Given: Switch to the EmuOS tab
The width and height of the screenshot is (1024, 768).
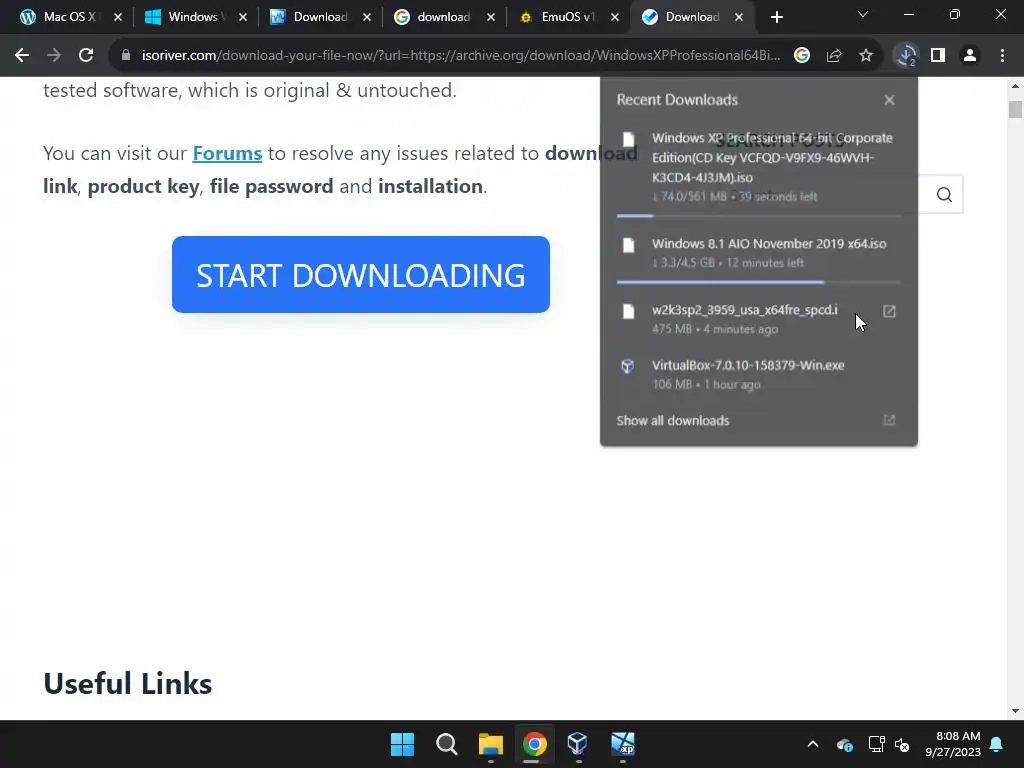Looking at the screenshot, I should [x=568, y=17].
